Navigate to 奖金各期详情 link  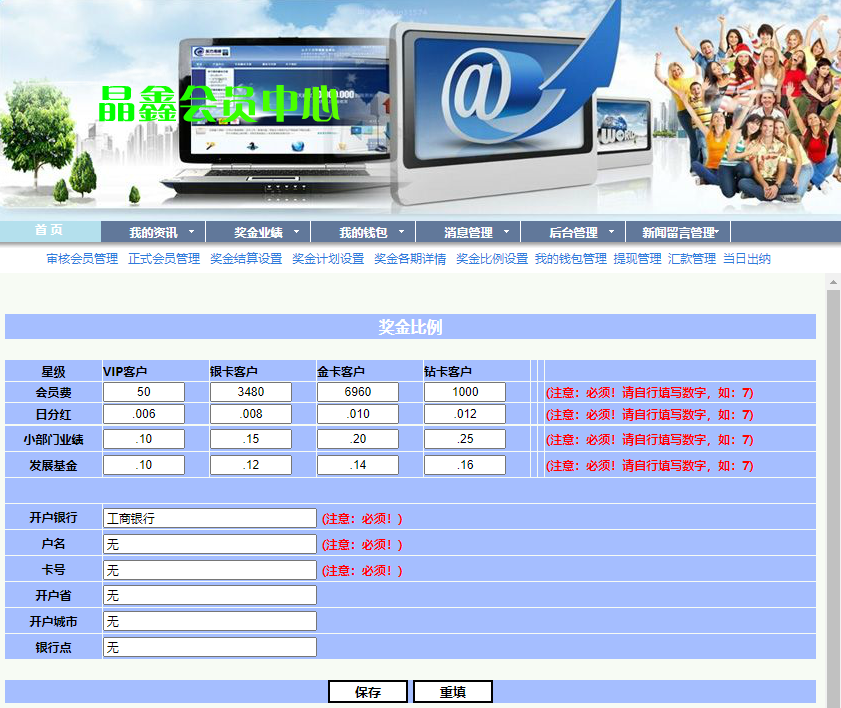click(410, 259)
